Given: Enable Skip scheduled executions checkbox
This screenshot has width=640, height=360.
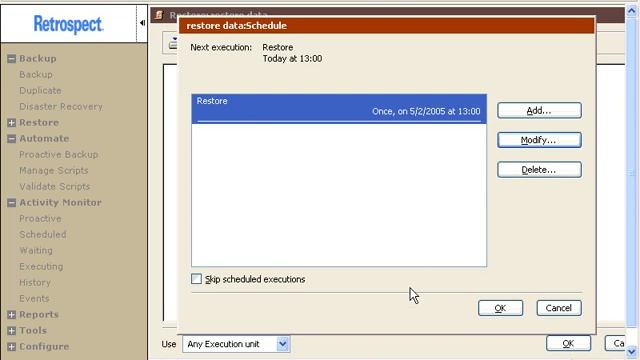Looking at the screenshot, I should 196,279.
